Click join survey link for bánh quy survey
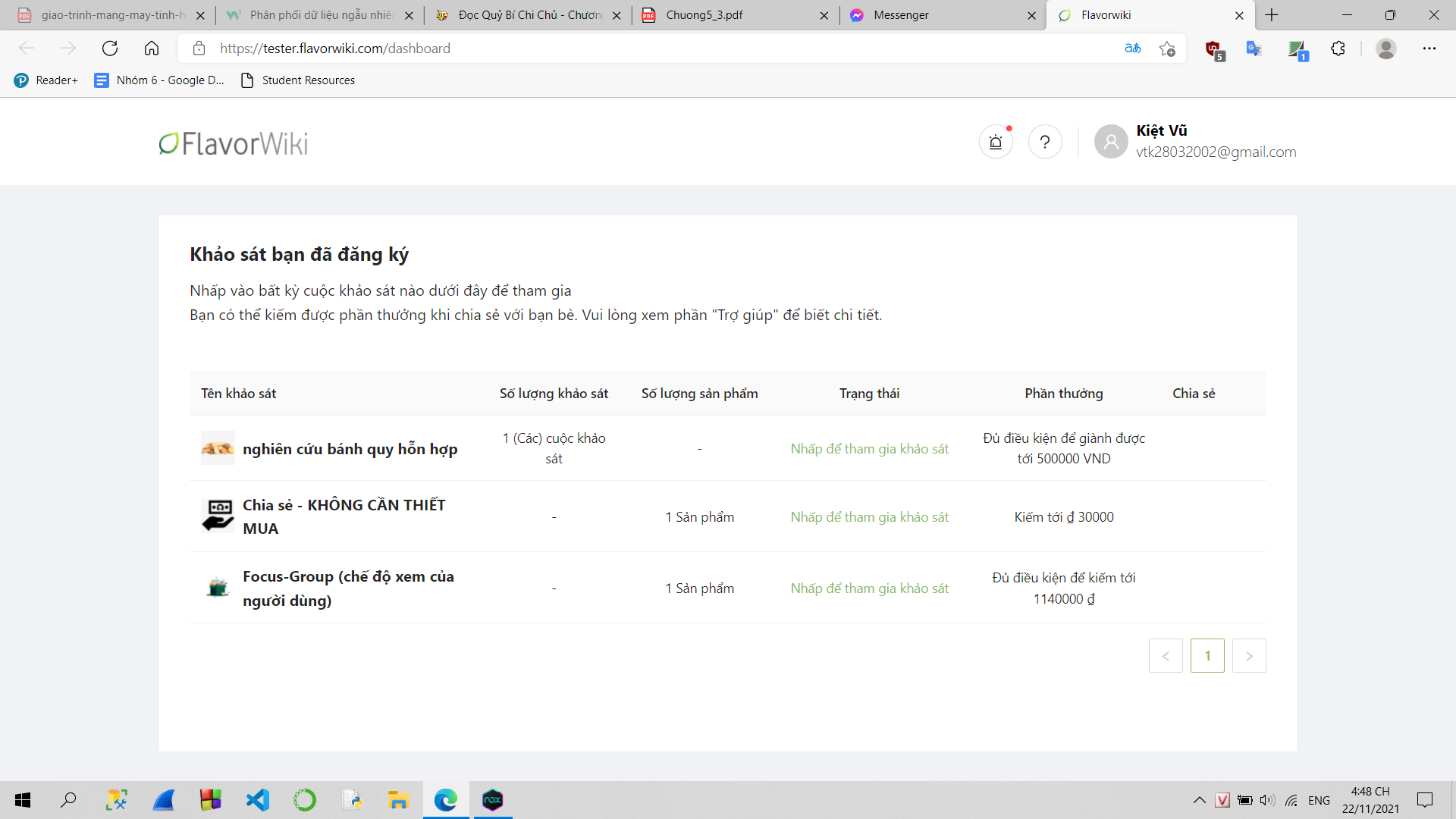This screenshot has height=819, width=1456. coord(869,449)
